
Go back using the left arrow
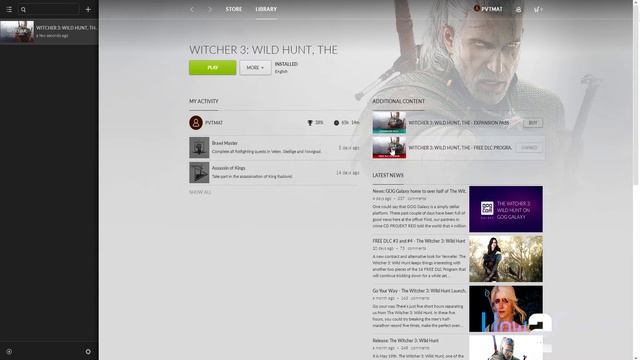tap(192, 9)
